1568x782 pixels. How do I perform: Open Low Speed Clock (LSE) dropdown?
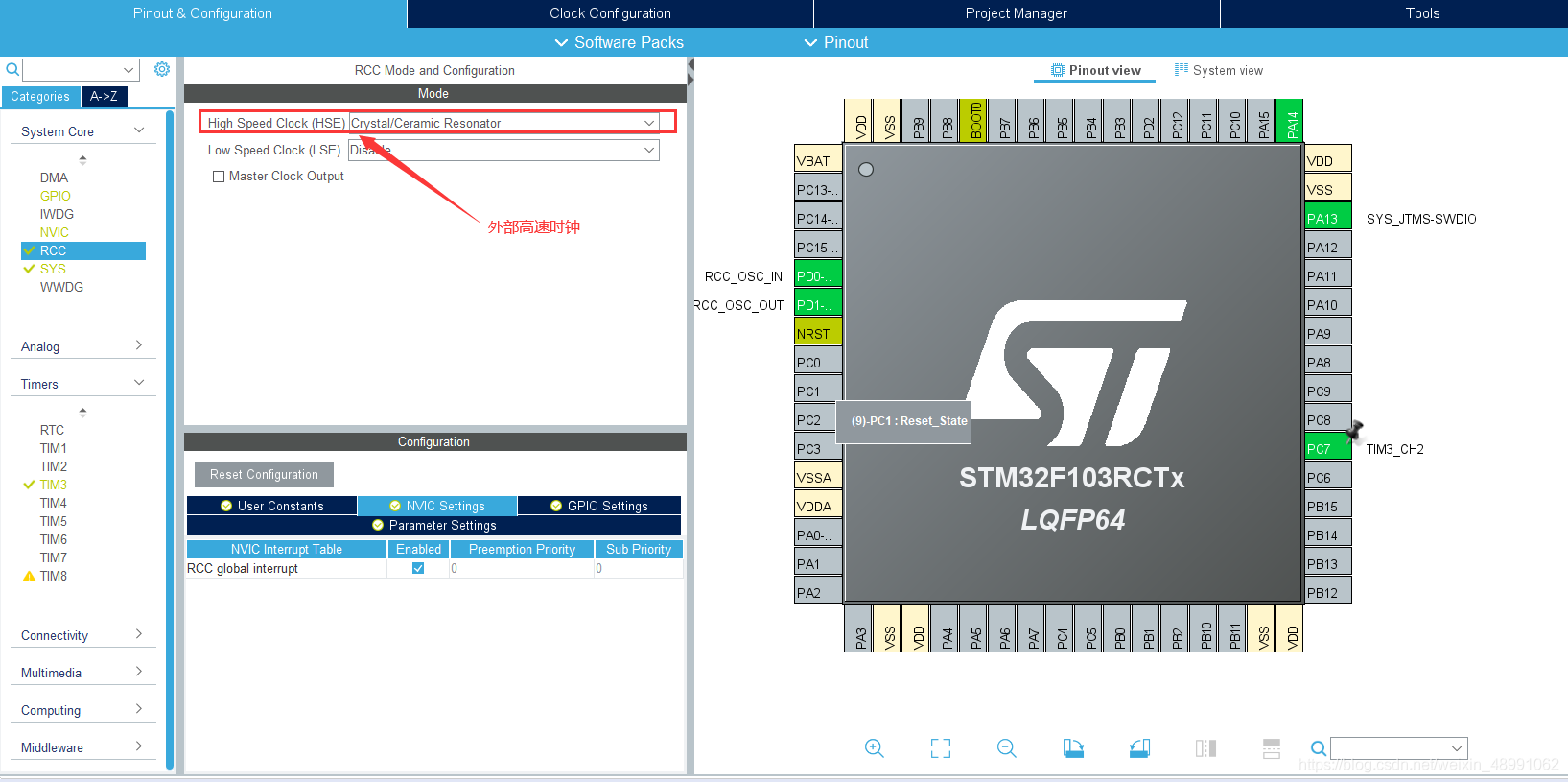click(x=504, y=150)
